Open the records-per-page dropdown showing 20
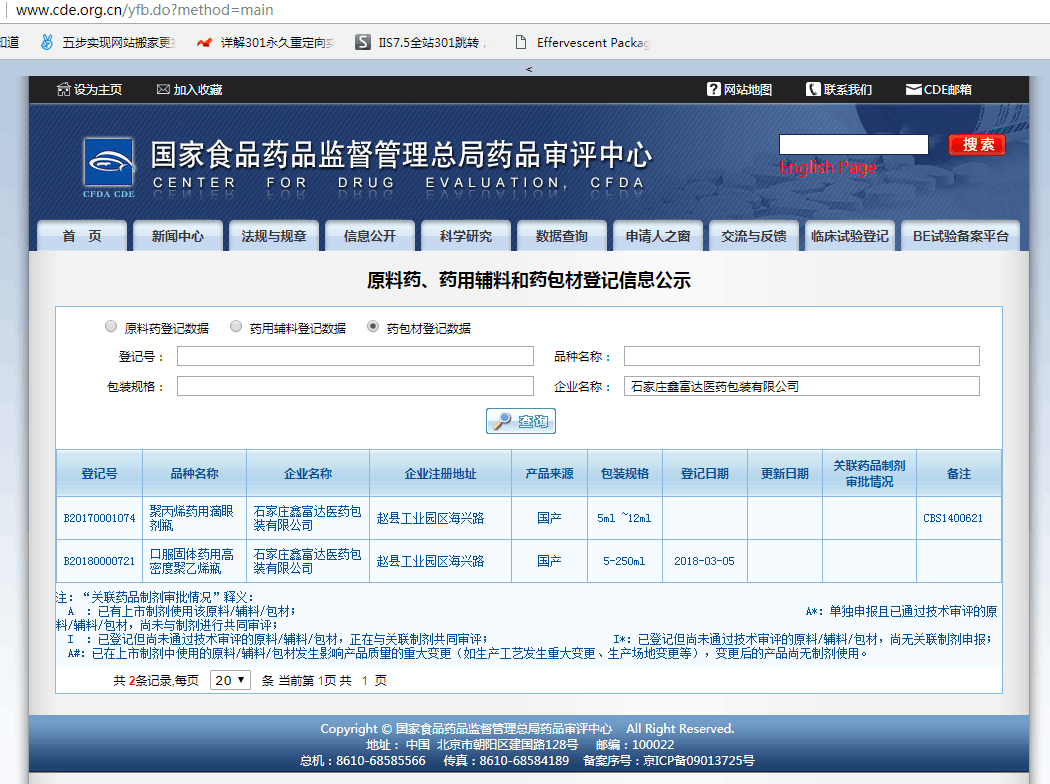This screenshot has width=1050, height=784. [231, 680]
